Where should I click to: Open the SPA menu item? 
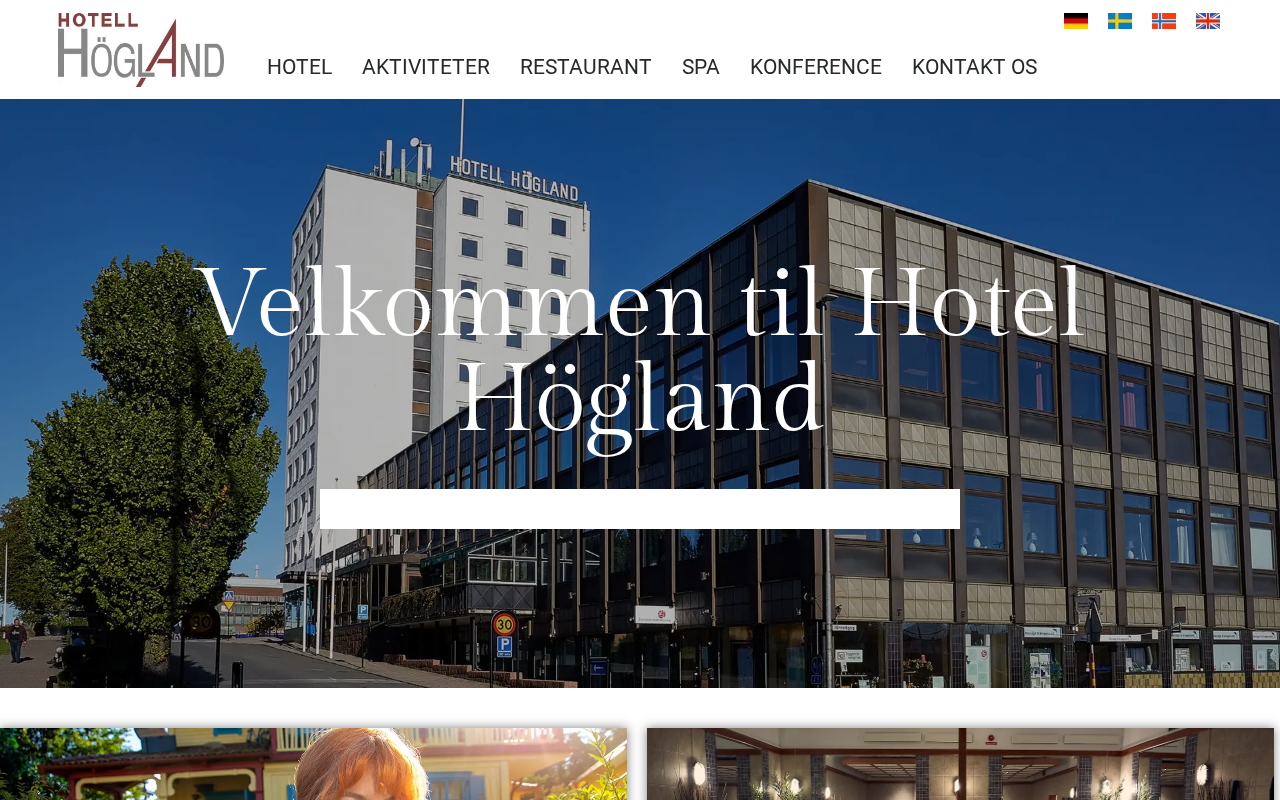coord(701,67)
